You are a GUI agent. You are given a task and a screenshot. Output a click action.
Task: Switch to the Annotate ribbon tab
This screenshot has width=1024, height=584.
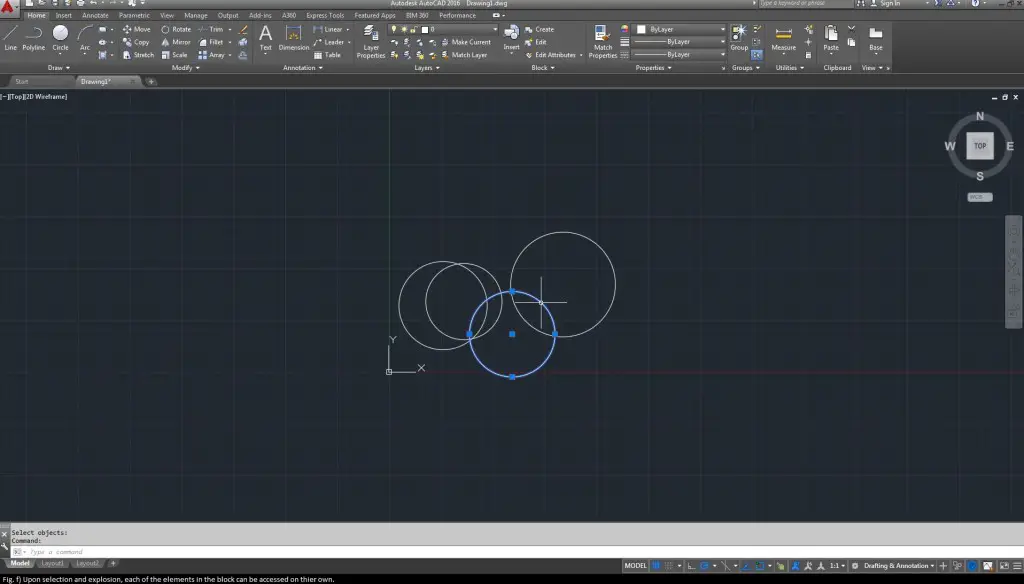pyautogui.click(x=95, y=16)
